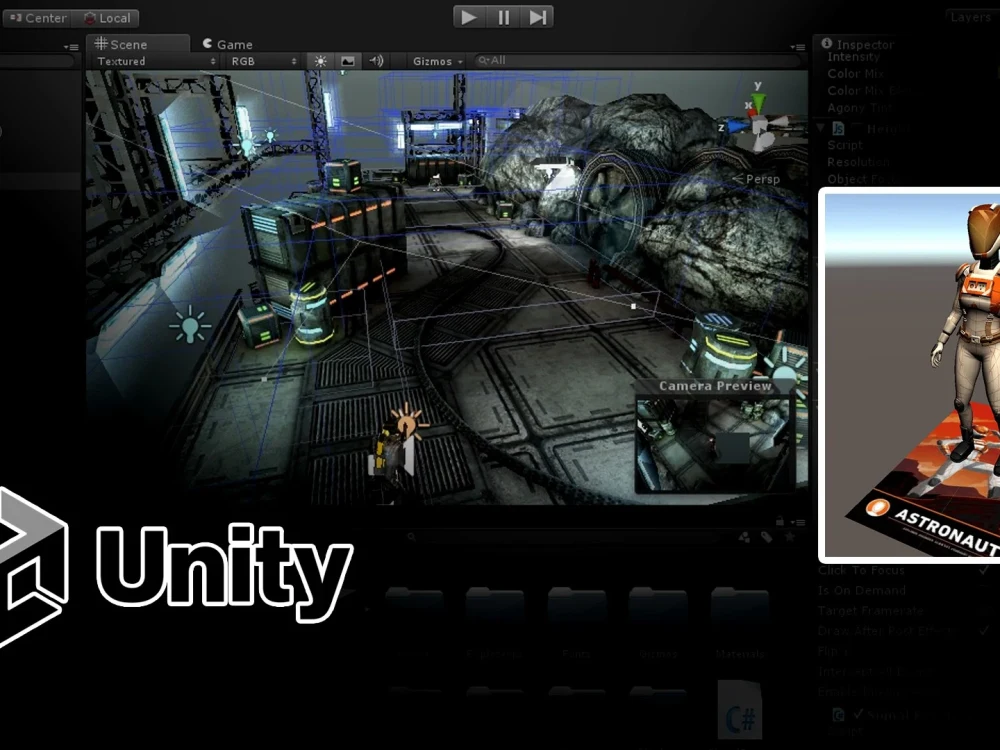This screenshot has width=1000, height=750.
Task: Select the orange light gizmo above player
Action: coord(407,424)
